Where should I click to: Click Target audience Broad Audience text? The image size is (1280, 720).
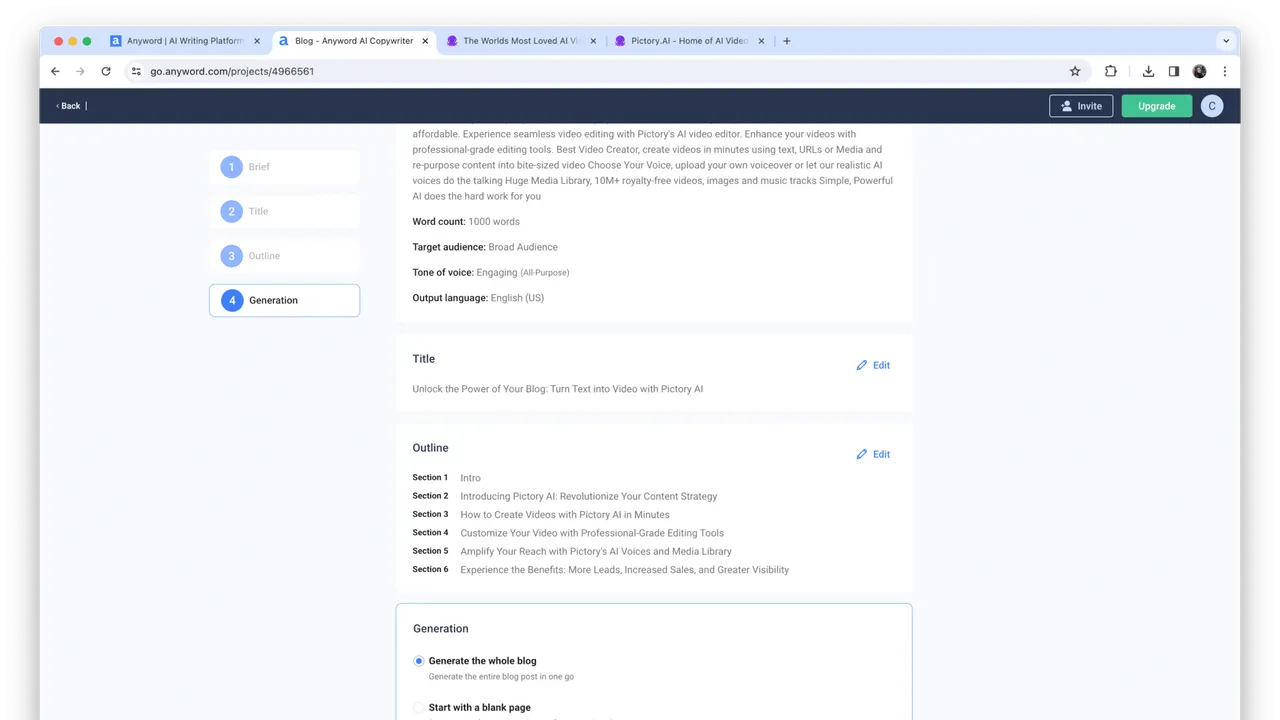(485, 247)
